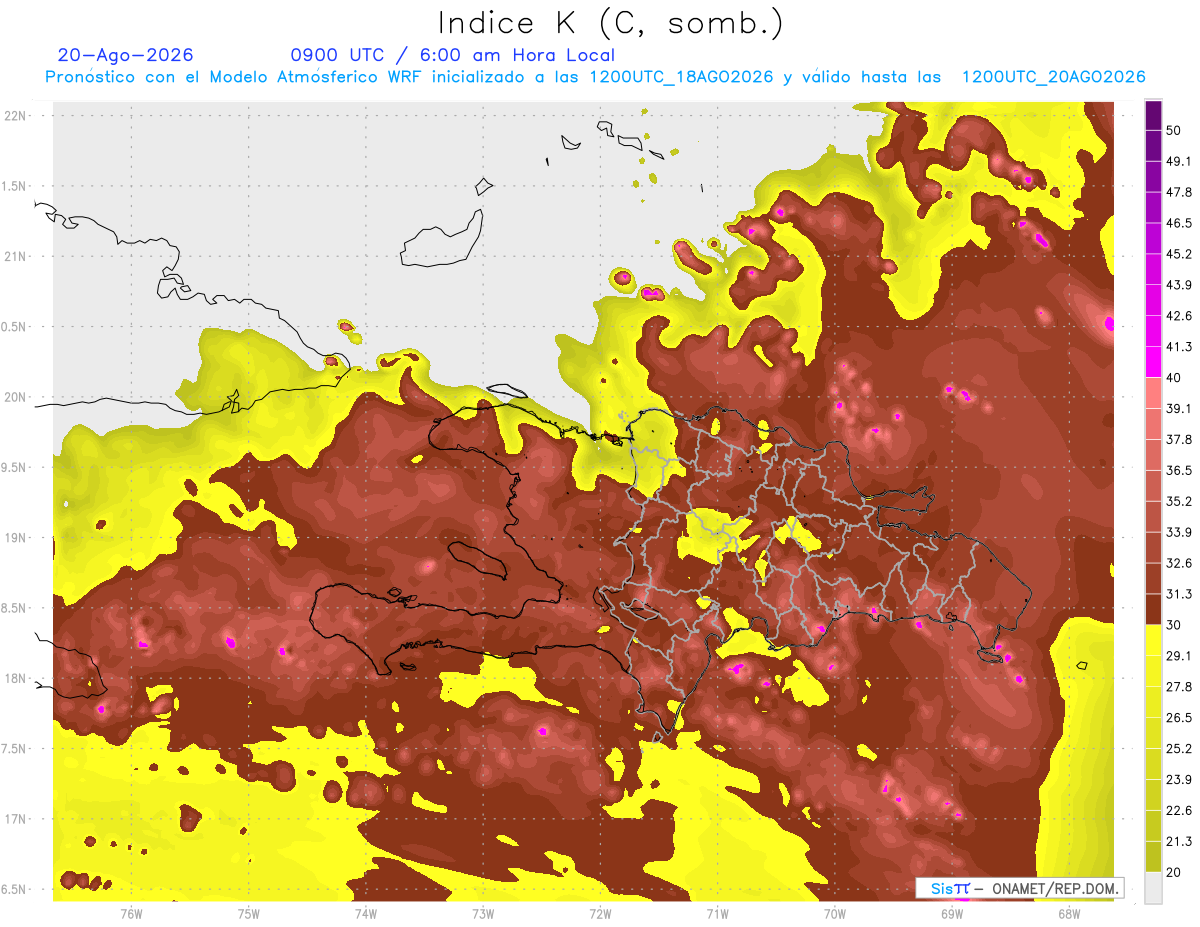Select the '21.3' colorbar value
Image resolution: width=1200 pixels, height=927 pixels.
point(1179,842)
